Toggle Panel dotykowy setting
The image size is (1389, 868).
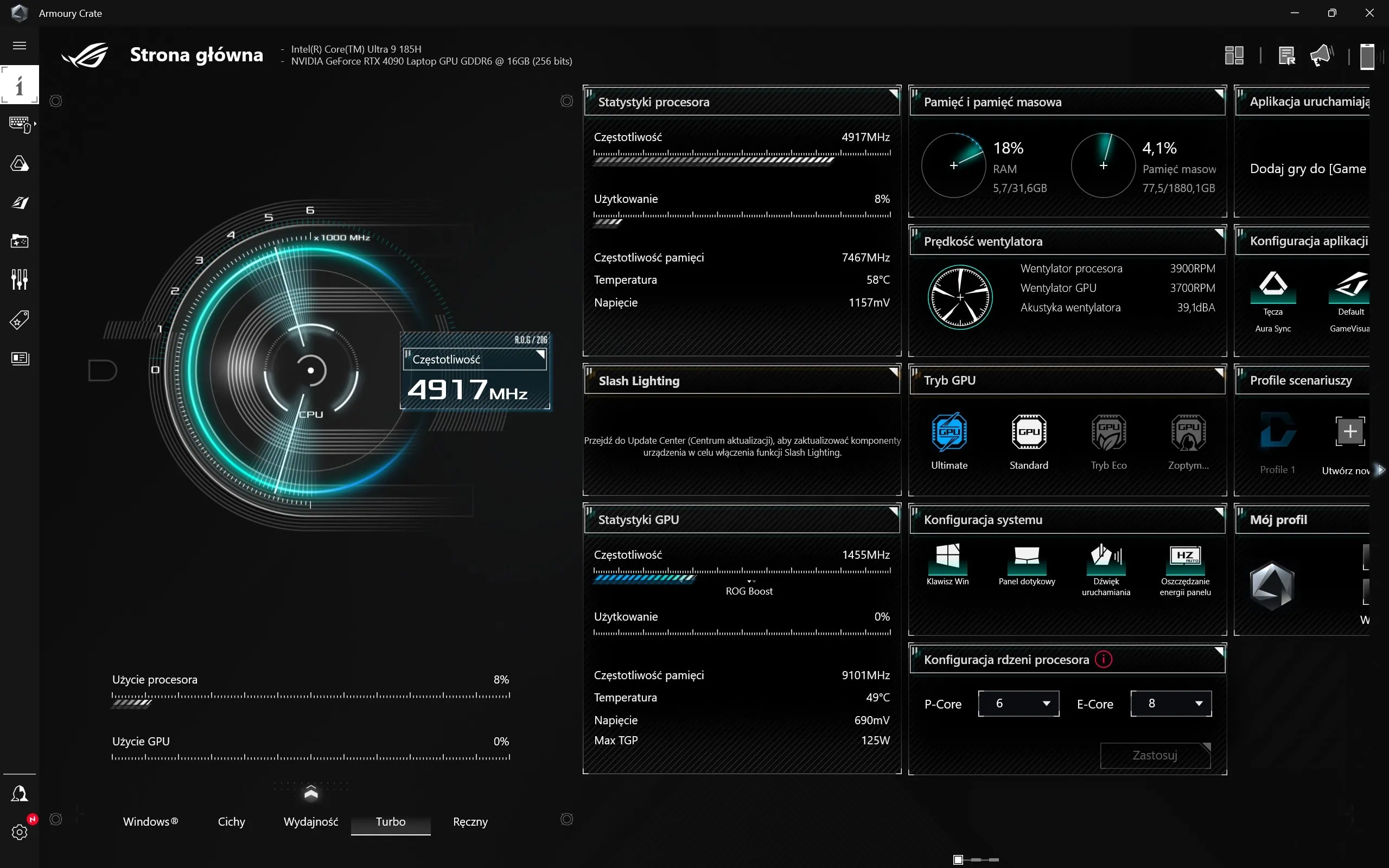pyautogui.click(x=1027, y=564)
